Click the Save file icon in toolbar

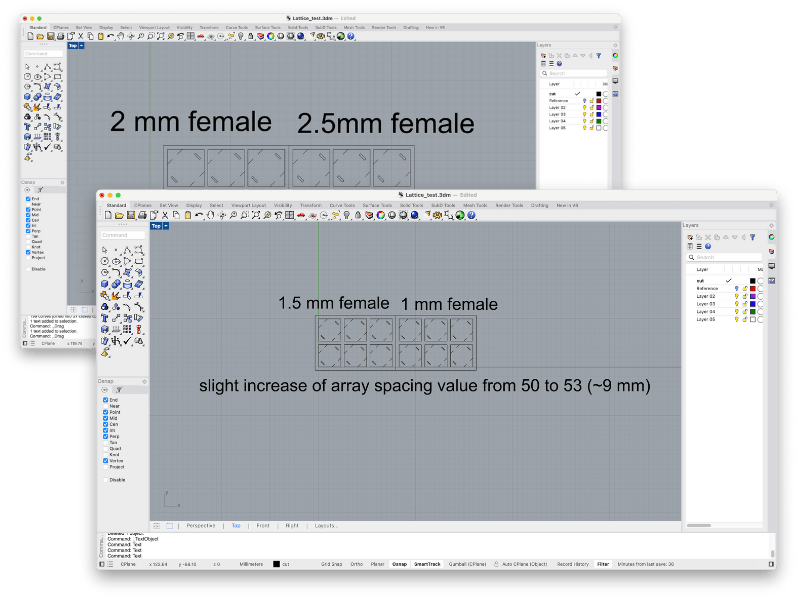130,215
